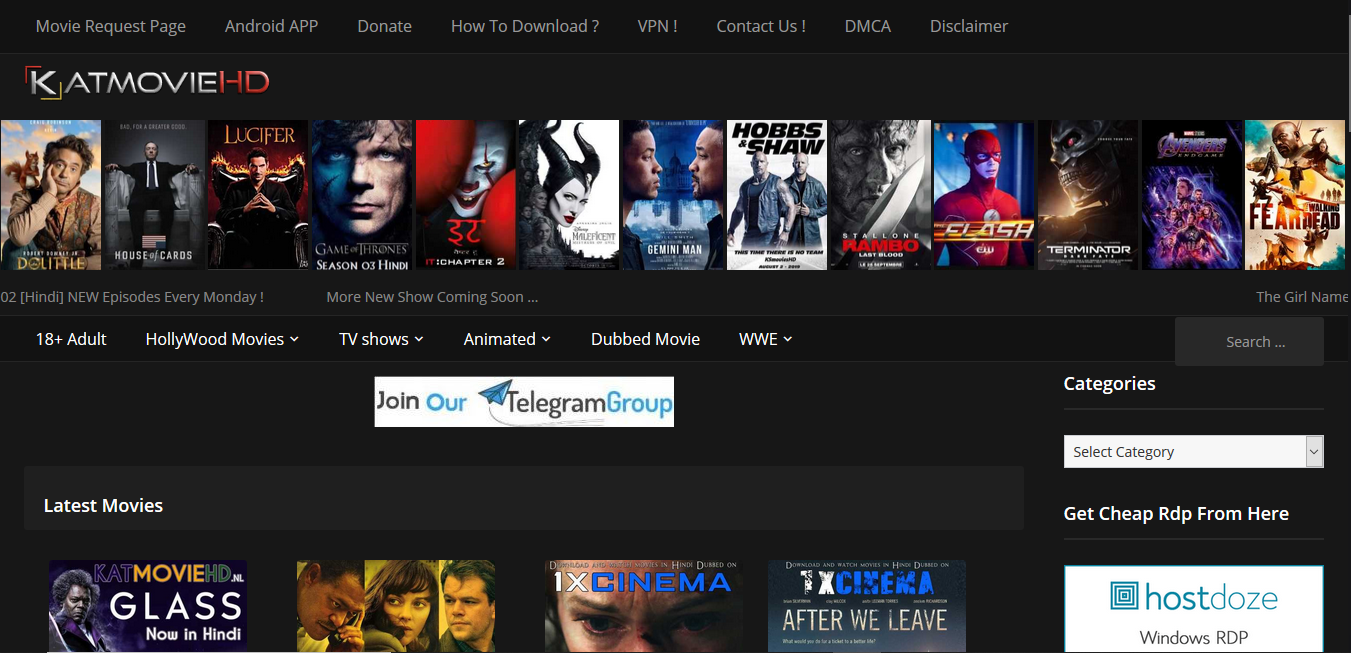
Task: Open the Glass Now in Hindi thumbnail
Action: click(148, 606)
